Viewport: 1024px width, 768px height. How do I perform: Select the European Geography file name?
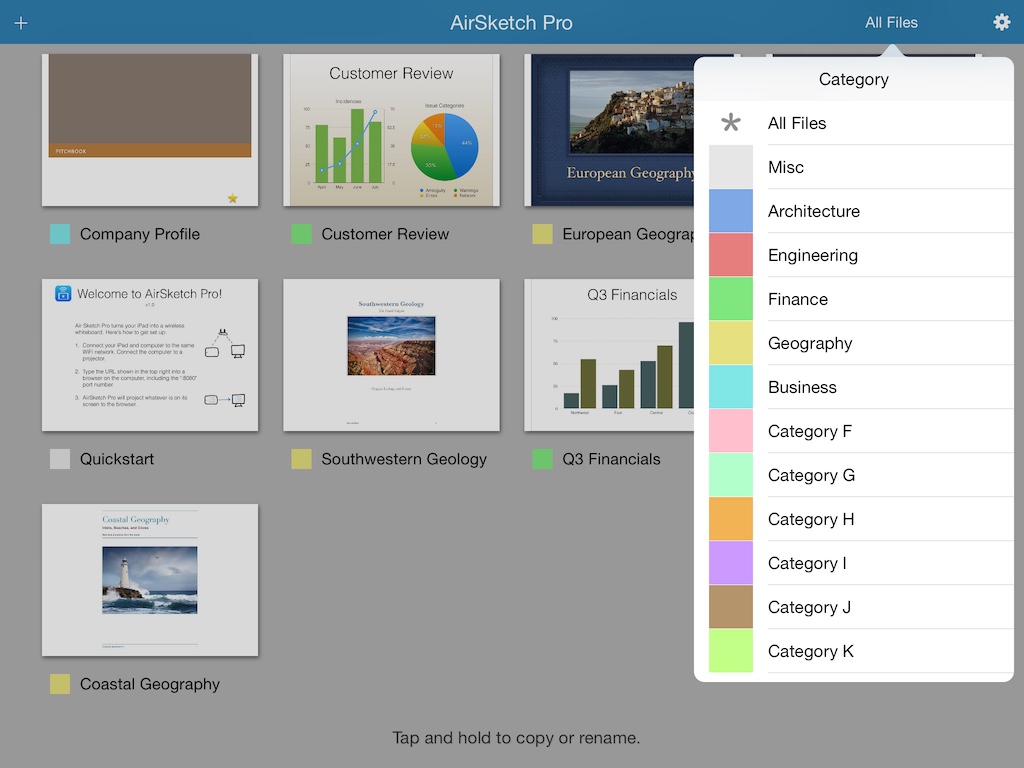(628, 234)
